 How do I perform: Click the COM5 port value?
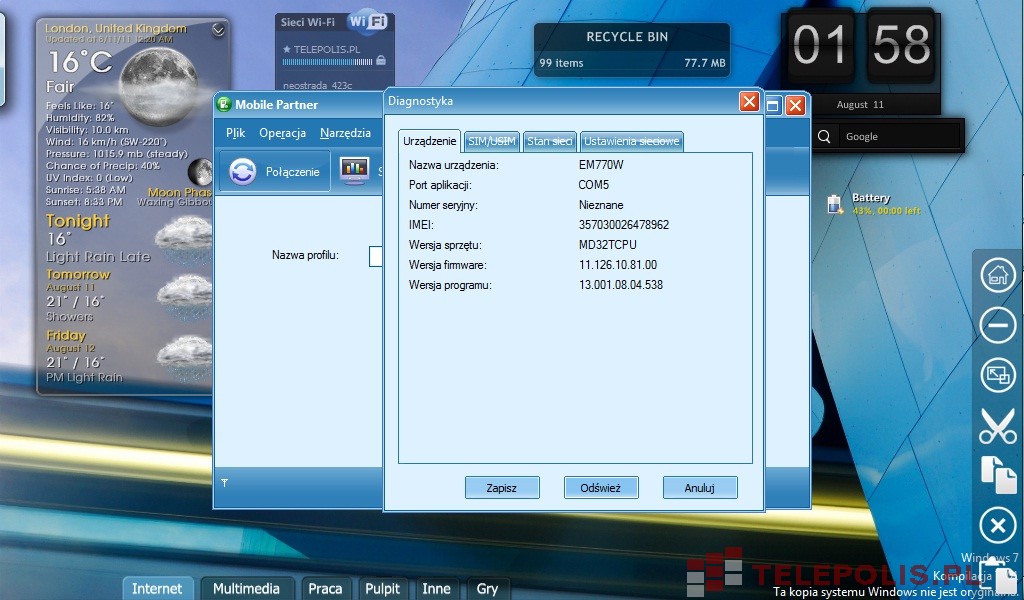594,185
